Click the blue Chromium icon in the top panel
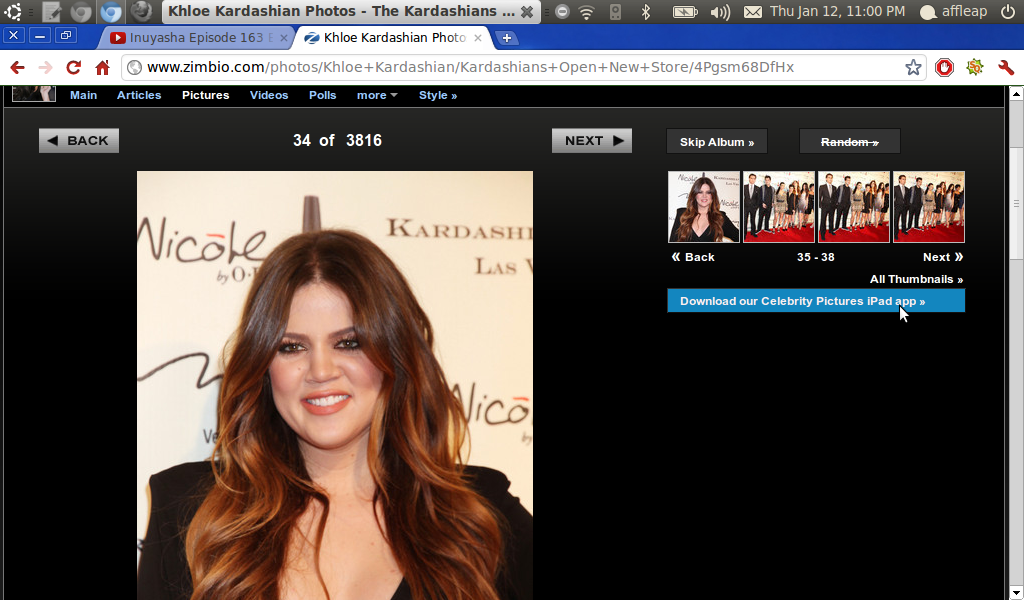1024x600 pixels. (111, 11)
